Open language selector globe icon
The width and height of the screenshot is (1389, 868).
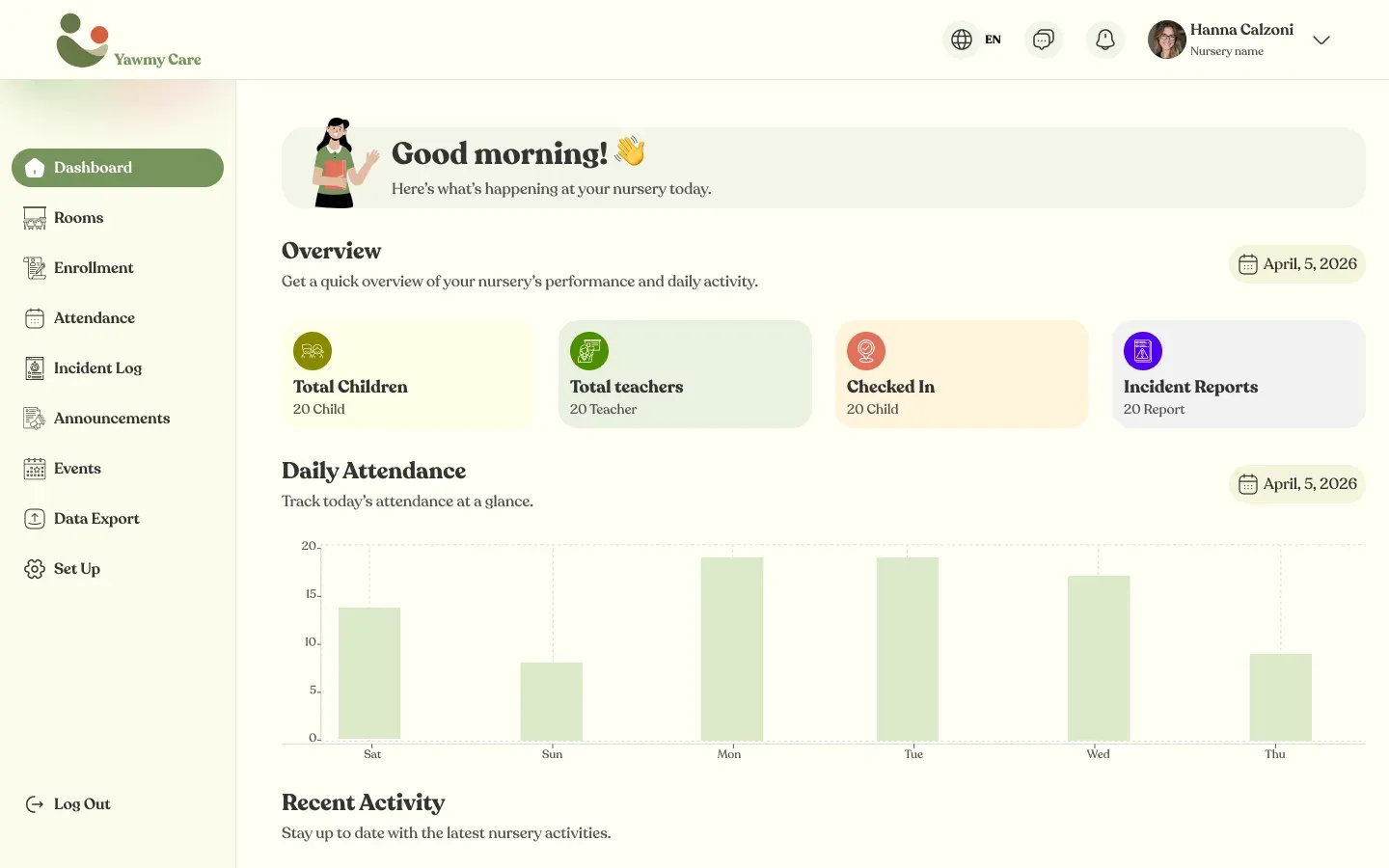tap(962, 40)
